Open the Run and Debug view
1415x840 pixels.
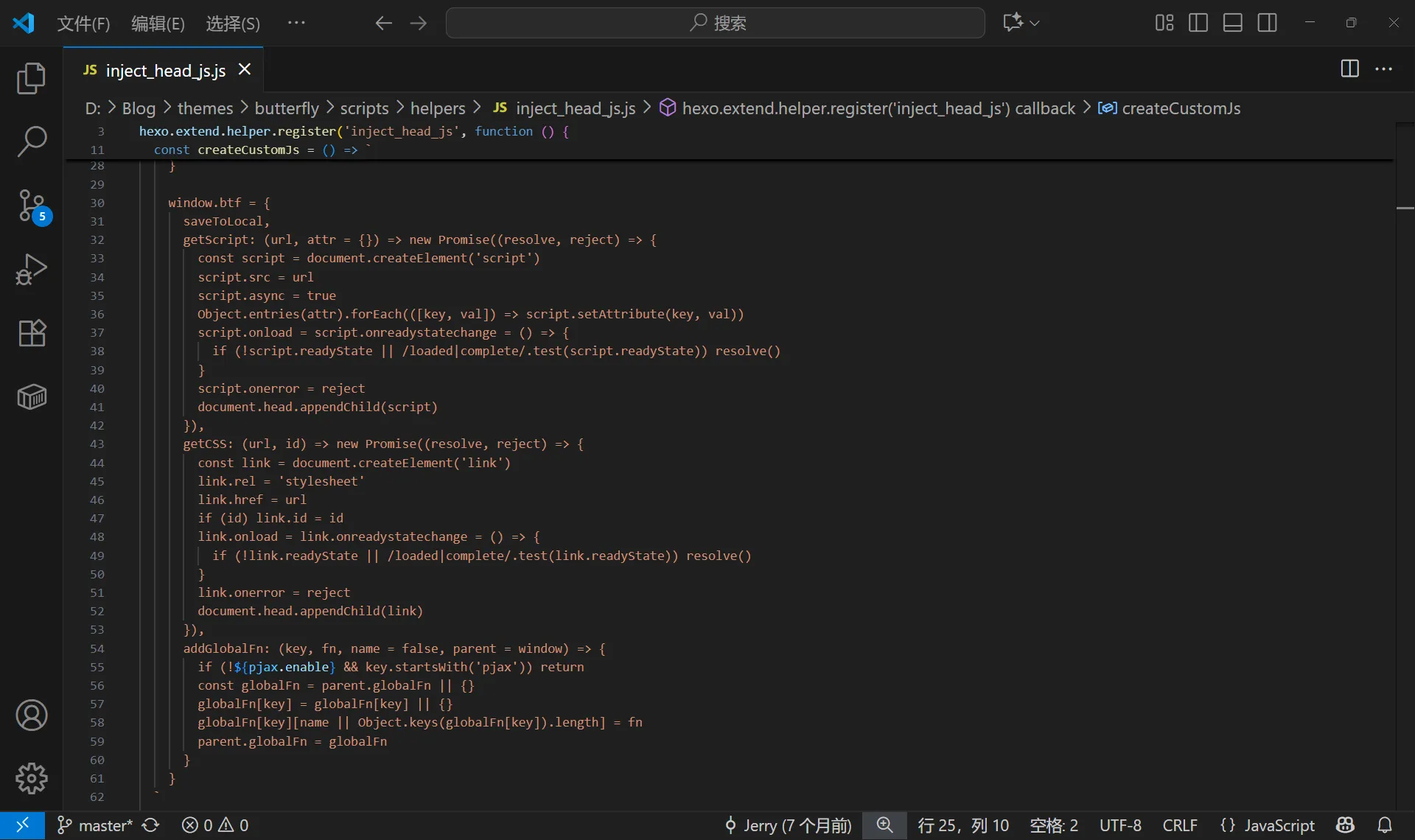(31, 269)
